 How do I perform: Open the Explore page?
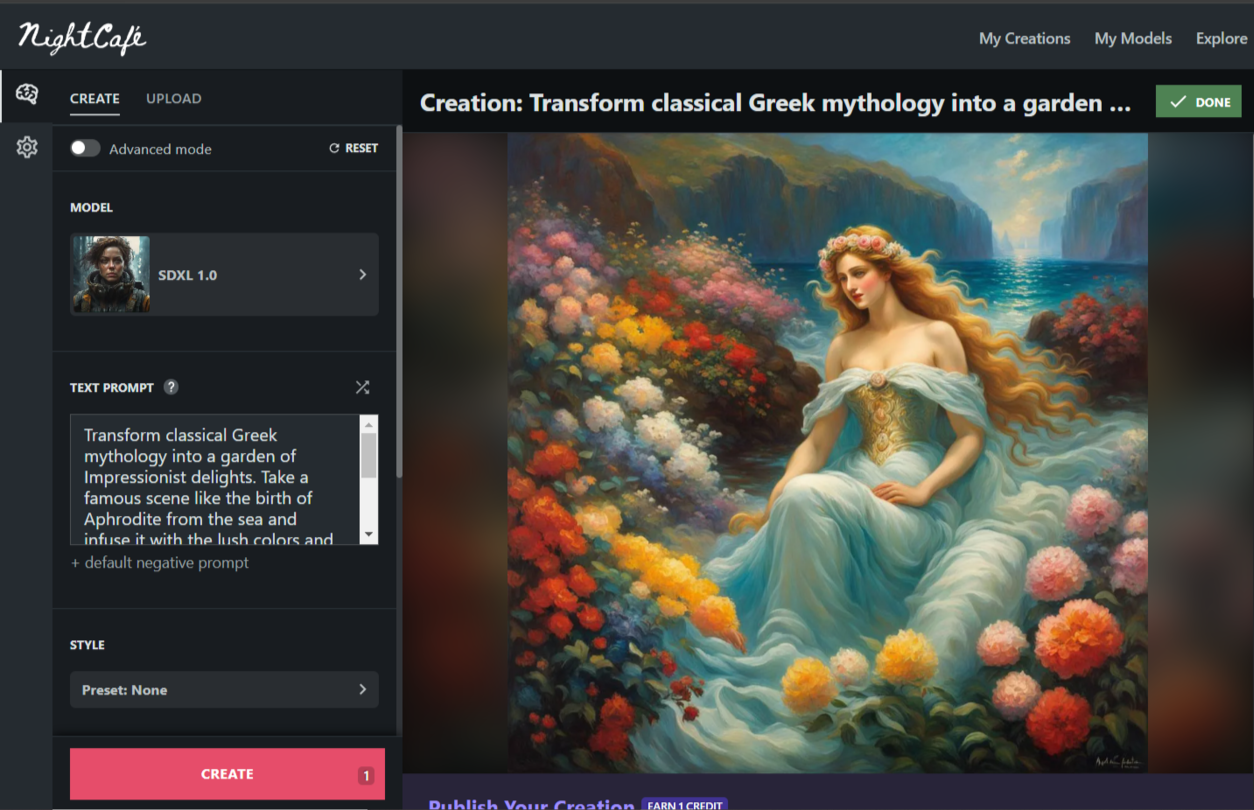click(x=1221, y=38)
